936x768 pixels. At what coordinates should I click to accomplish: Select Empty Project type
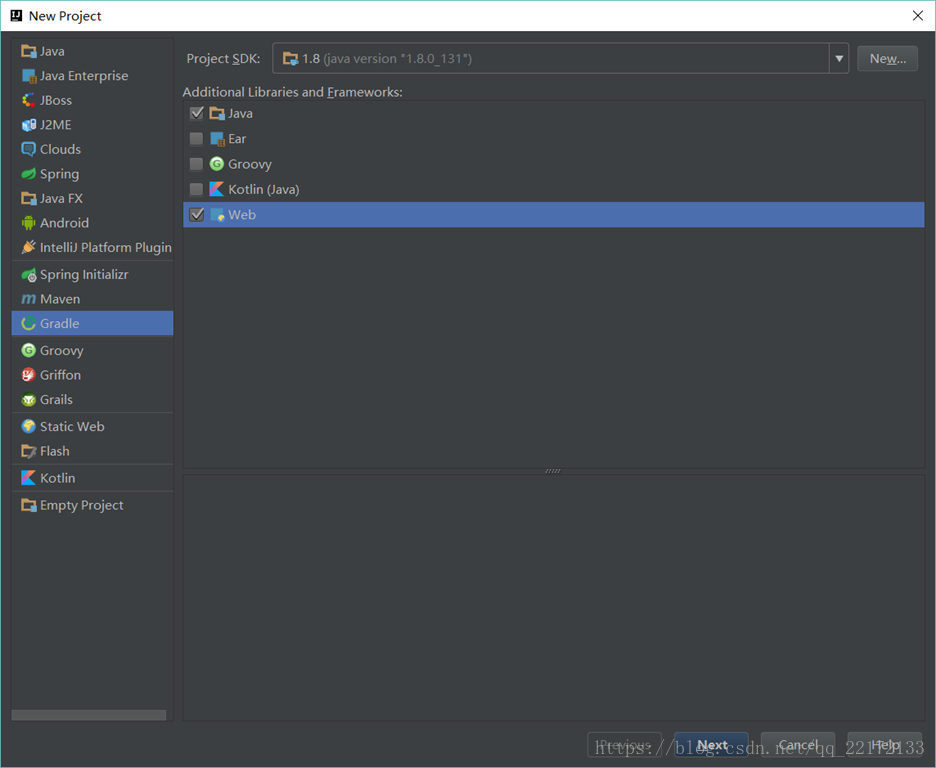(x=93, y=505)
